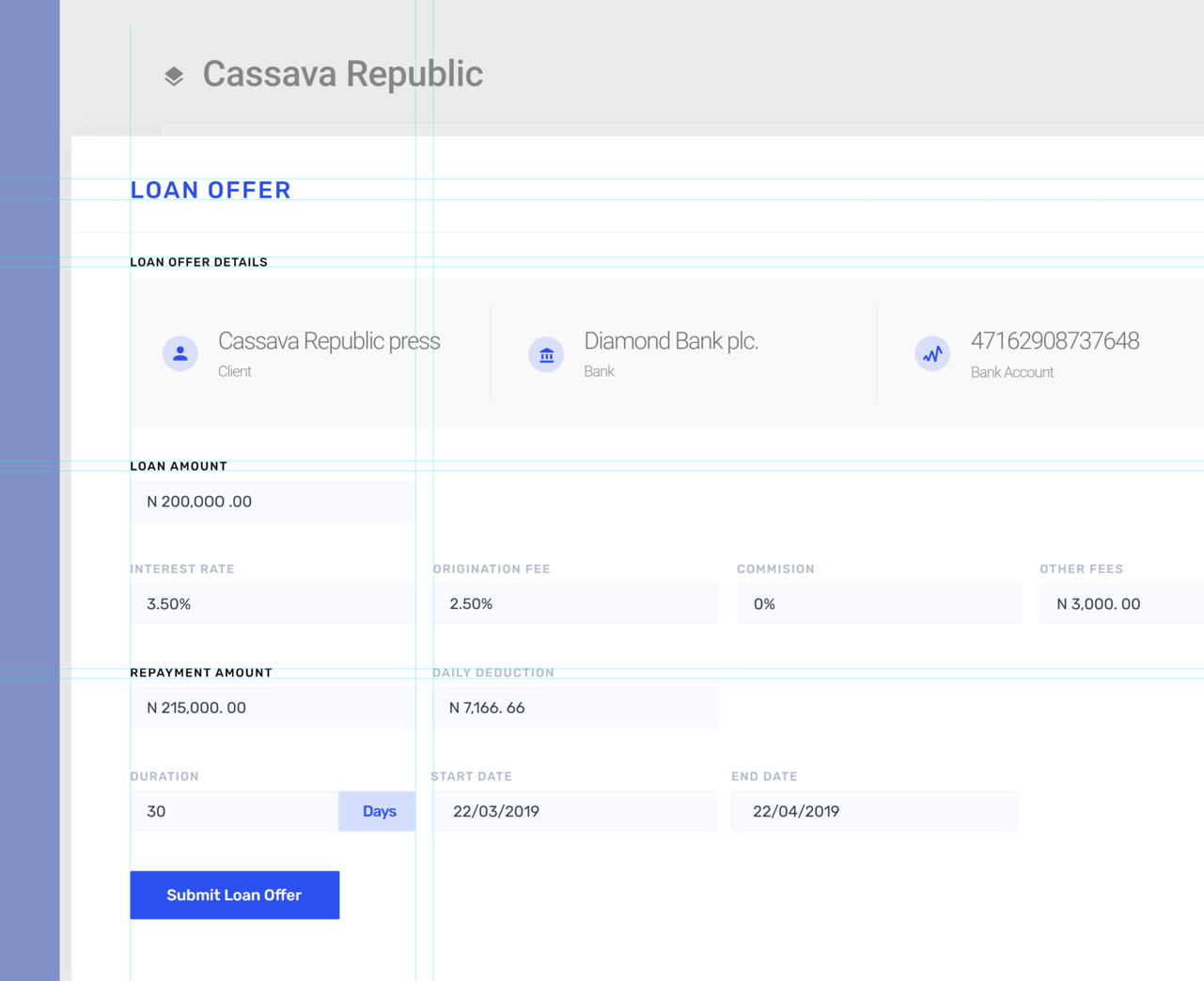
Task: Click the Duration number input
Action: point(234,811)
